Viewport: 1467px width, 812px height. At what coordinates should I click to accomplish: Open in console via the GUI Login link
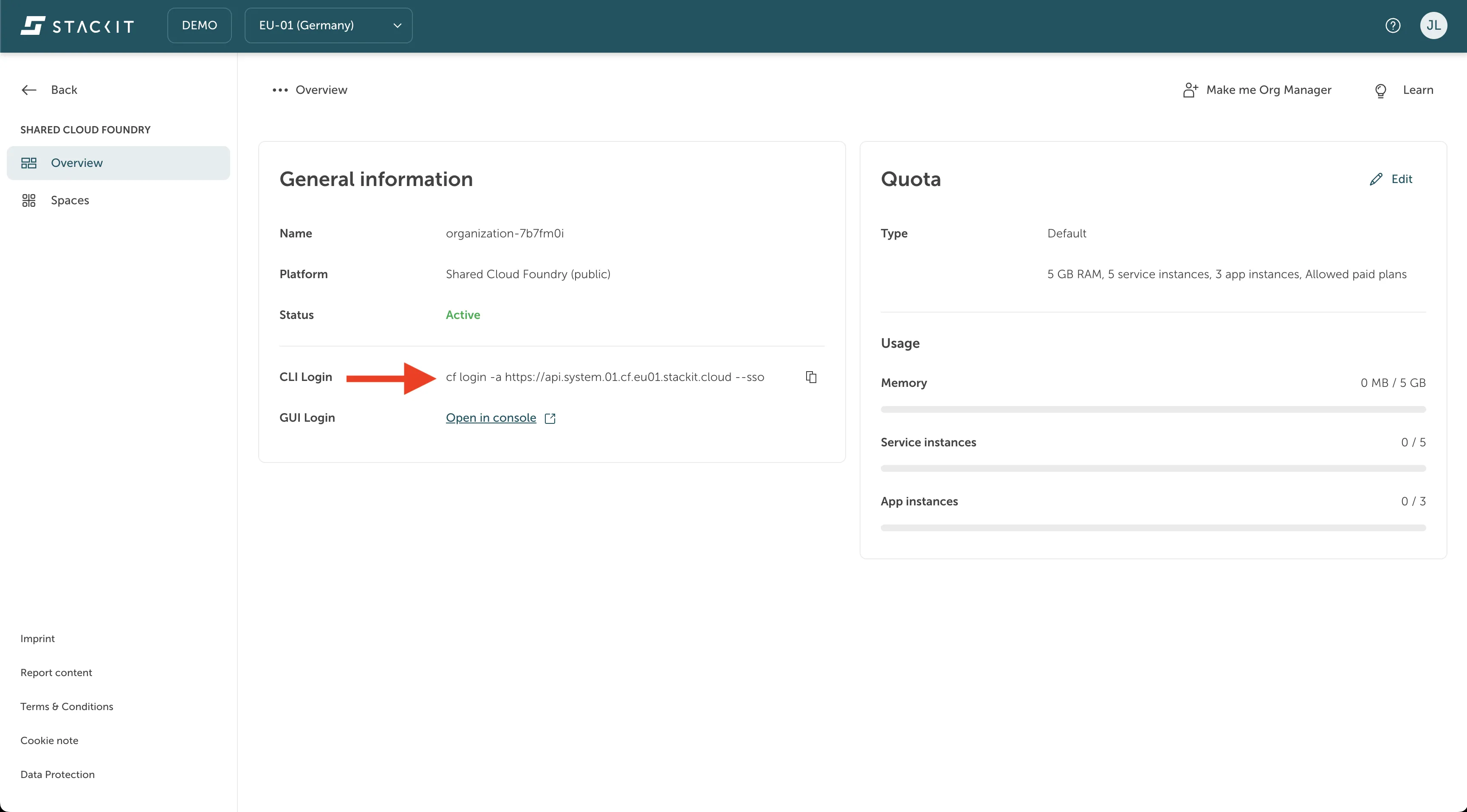pos(490,417)
